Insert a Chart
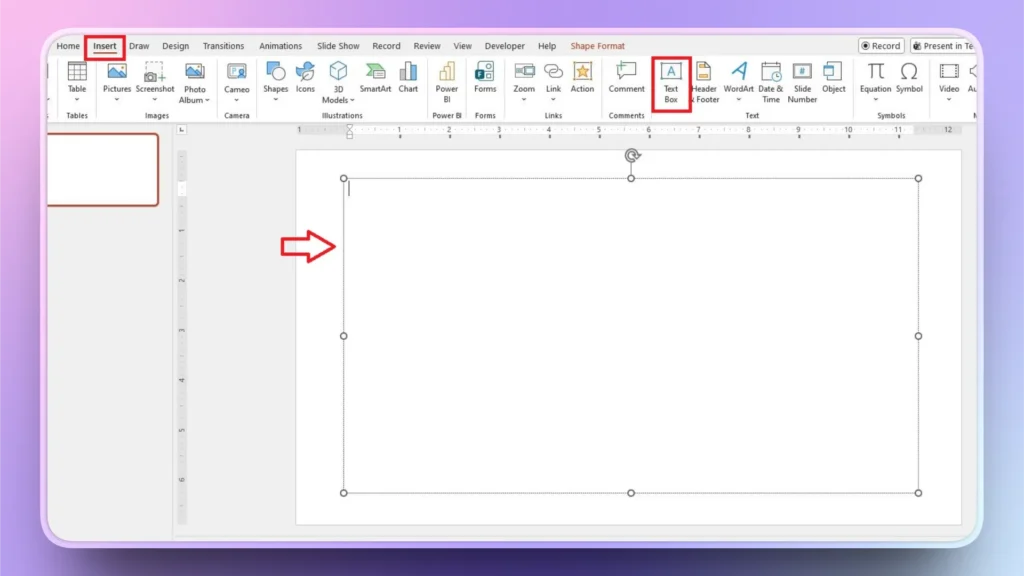This screenshot has height=576, width=1024. coord(408,75)
